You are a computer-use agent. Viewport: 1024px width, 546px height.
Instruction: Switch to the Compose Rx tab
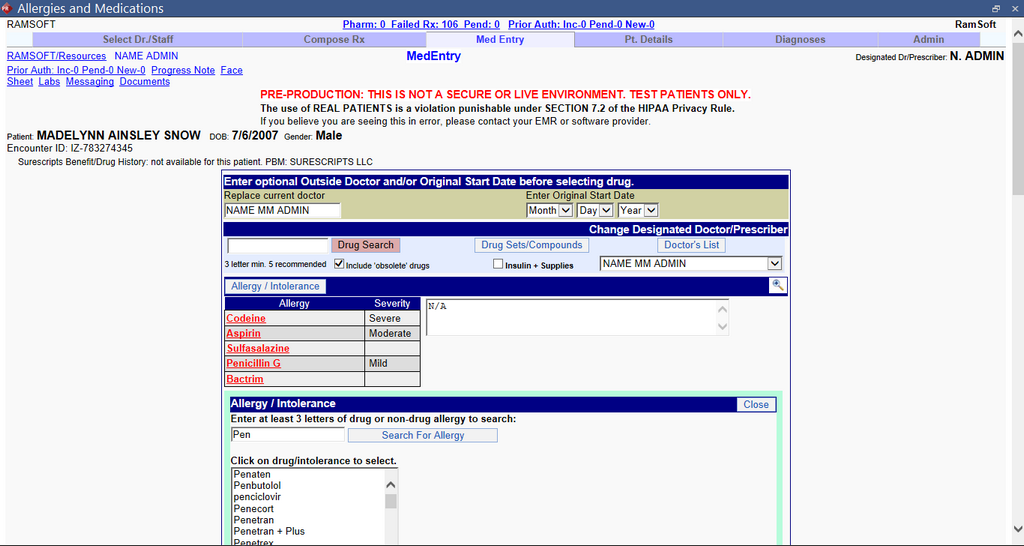tap(334, 40)
